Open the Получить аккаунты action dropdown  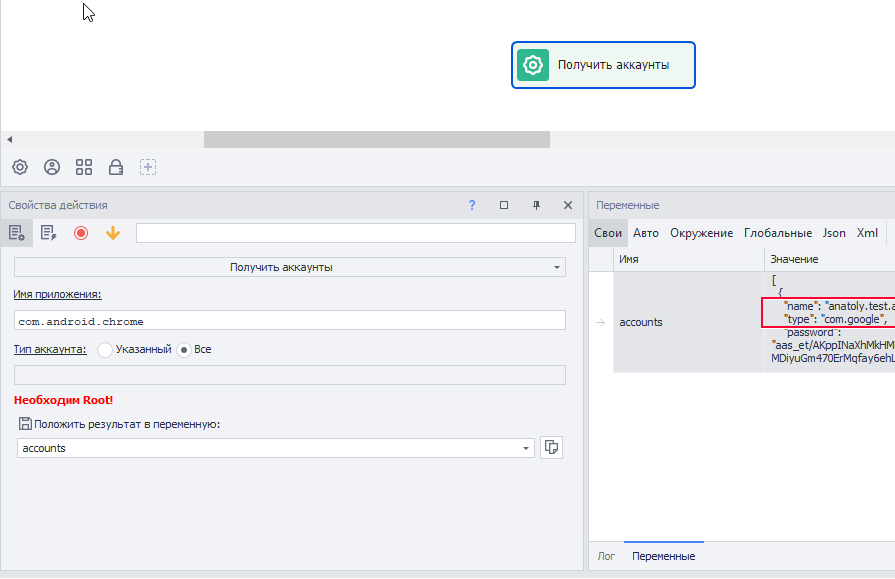pyautogui.click(x=290, y=267)
